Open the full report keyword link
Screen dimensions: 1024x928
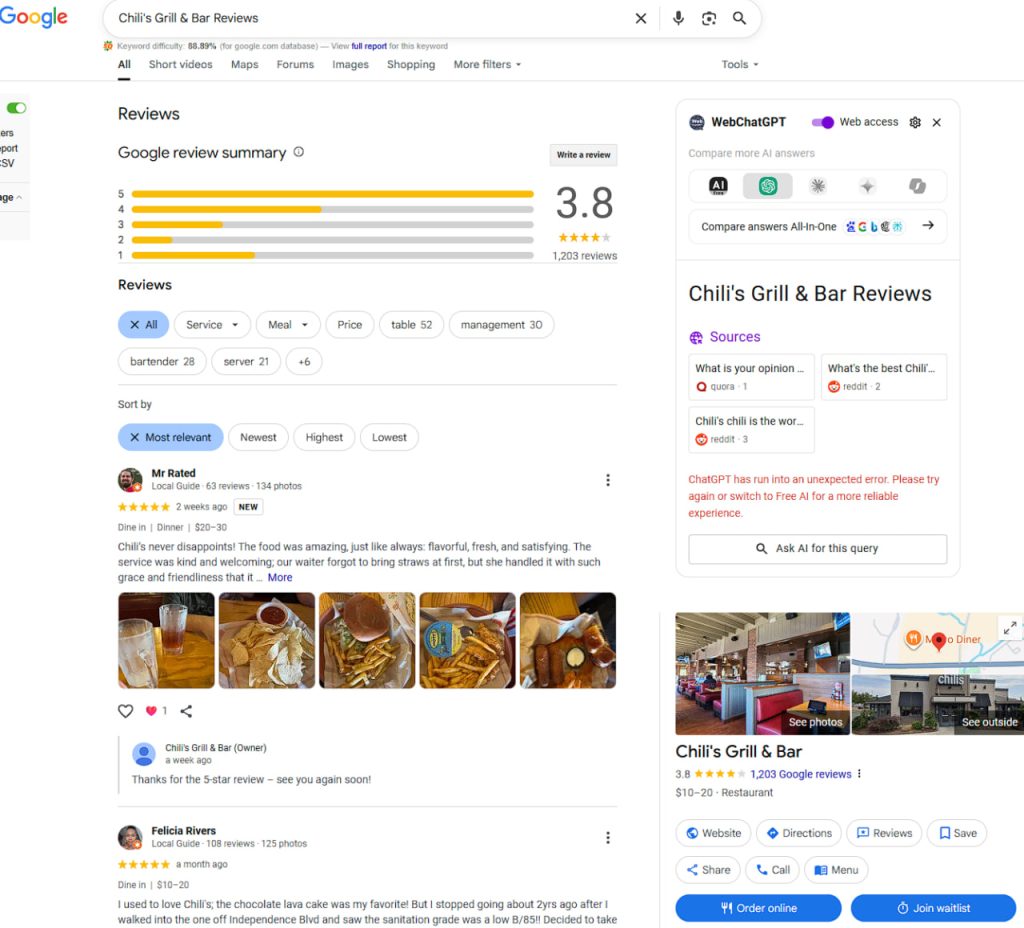[369, 46]
